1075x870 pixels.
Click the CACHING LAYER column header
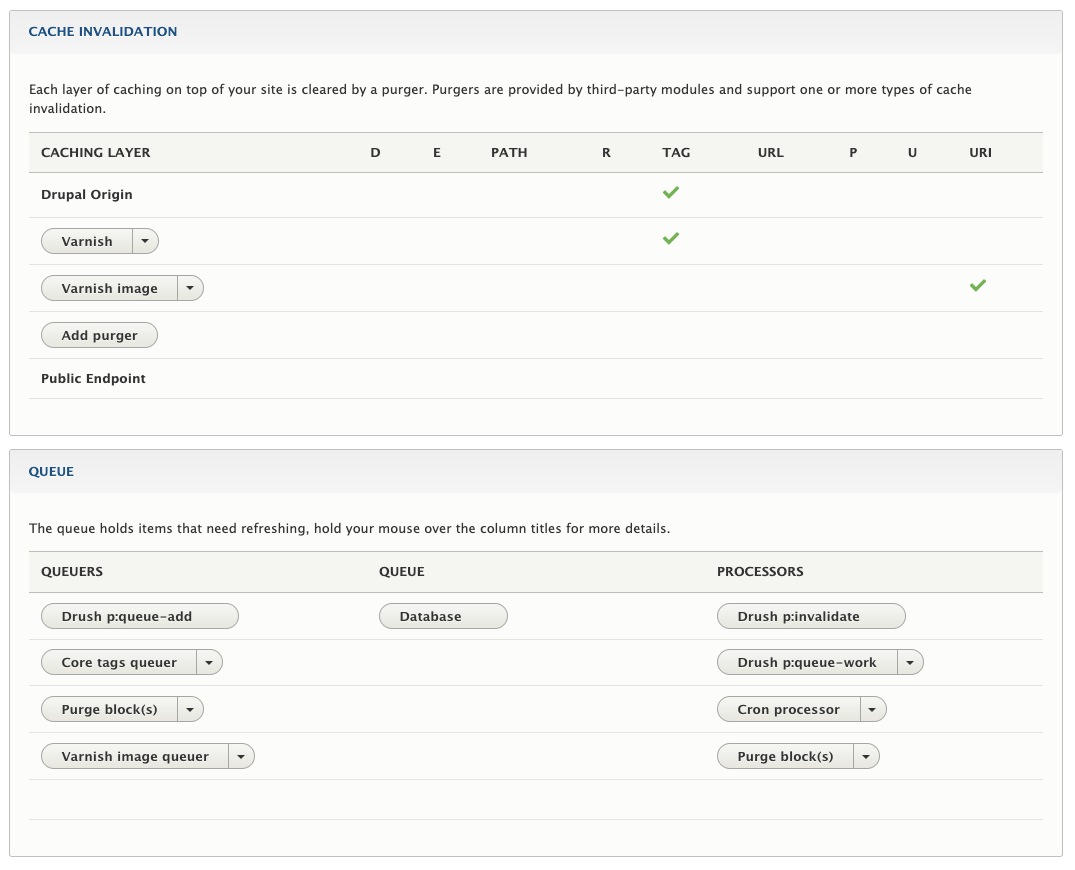(96, 153)
